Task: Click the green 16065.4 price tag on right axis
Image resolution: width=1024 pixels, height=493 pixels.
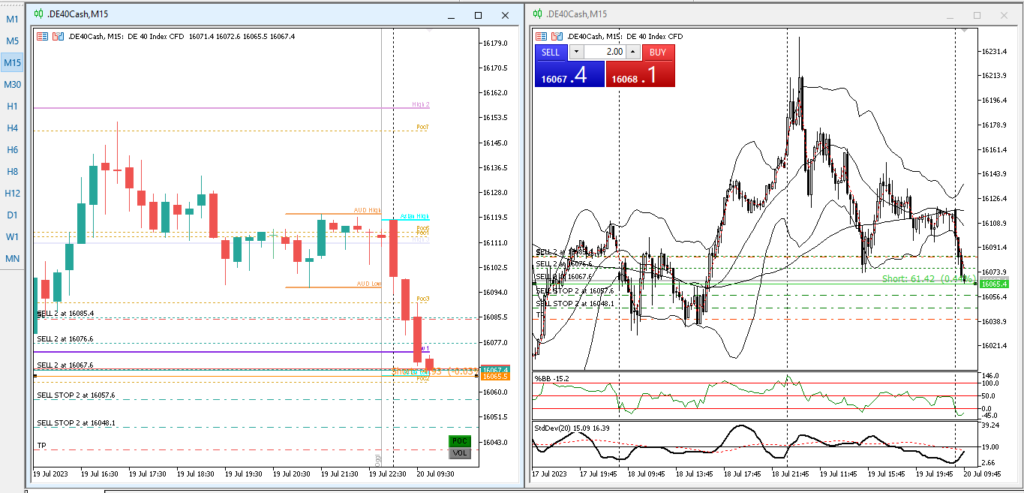Action: [995, 283]
